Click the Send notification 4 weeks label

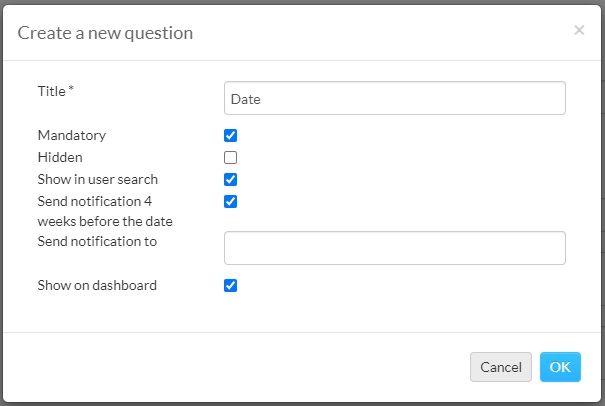pyautogui.click(x=105, y=211)
